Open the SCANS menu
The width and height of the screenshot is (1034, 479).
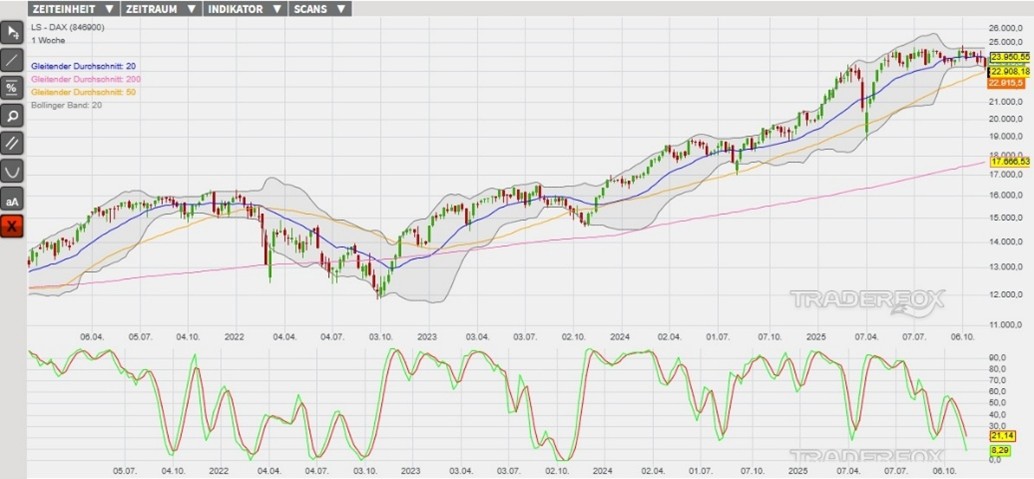[320, 9]
